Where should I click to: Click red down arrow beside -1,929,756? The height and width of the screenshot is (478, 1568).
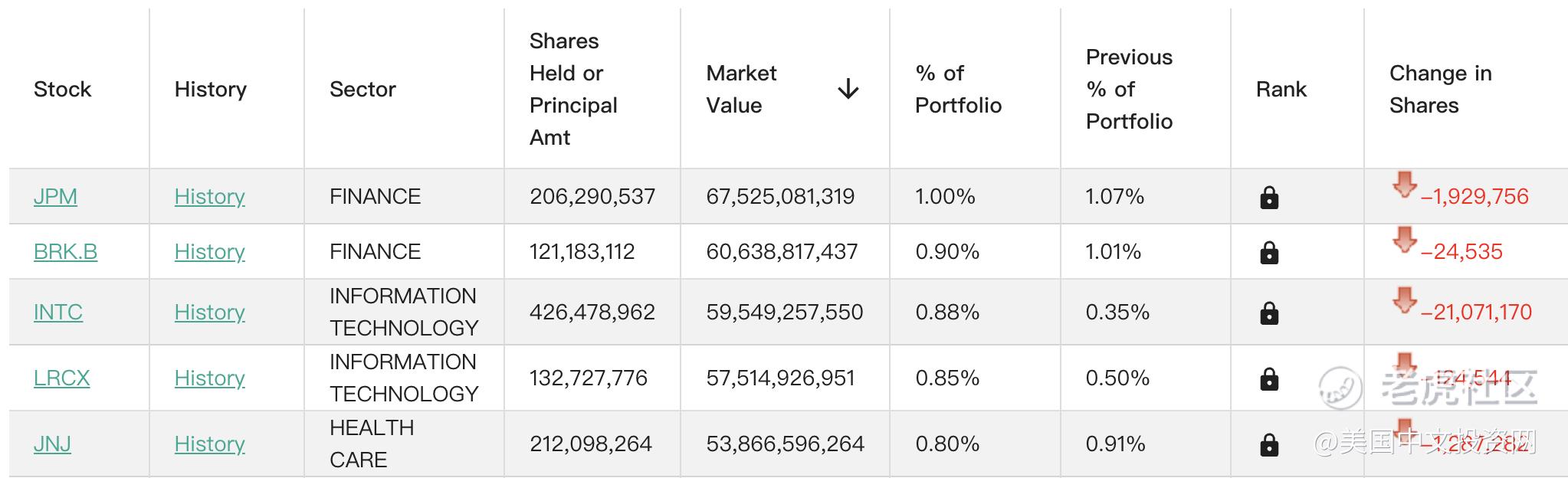point(1405,185)
